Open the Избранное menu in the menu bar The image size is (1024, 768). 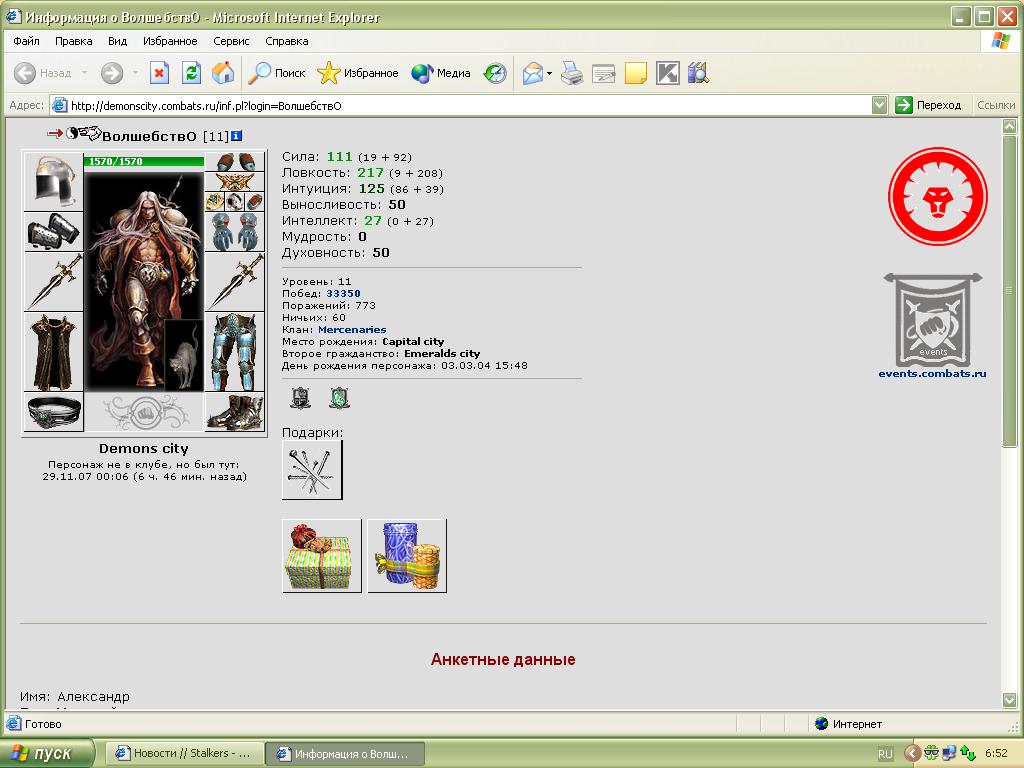(170, 41)
